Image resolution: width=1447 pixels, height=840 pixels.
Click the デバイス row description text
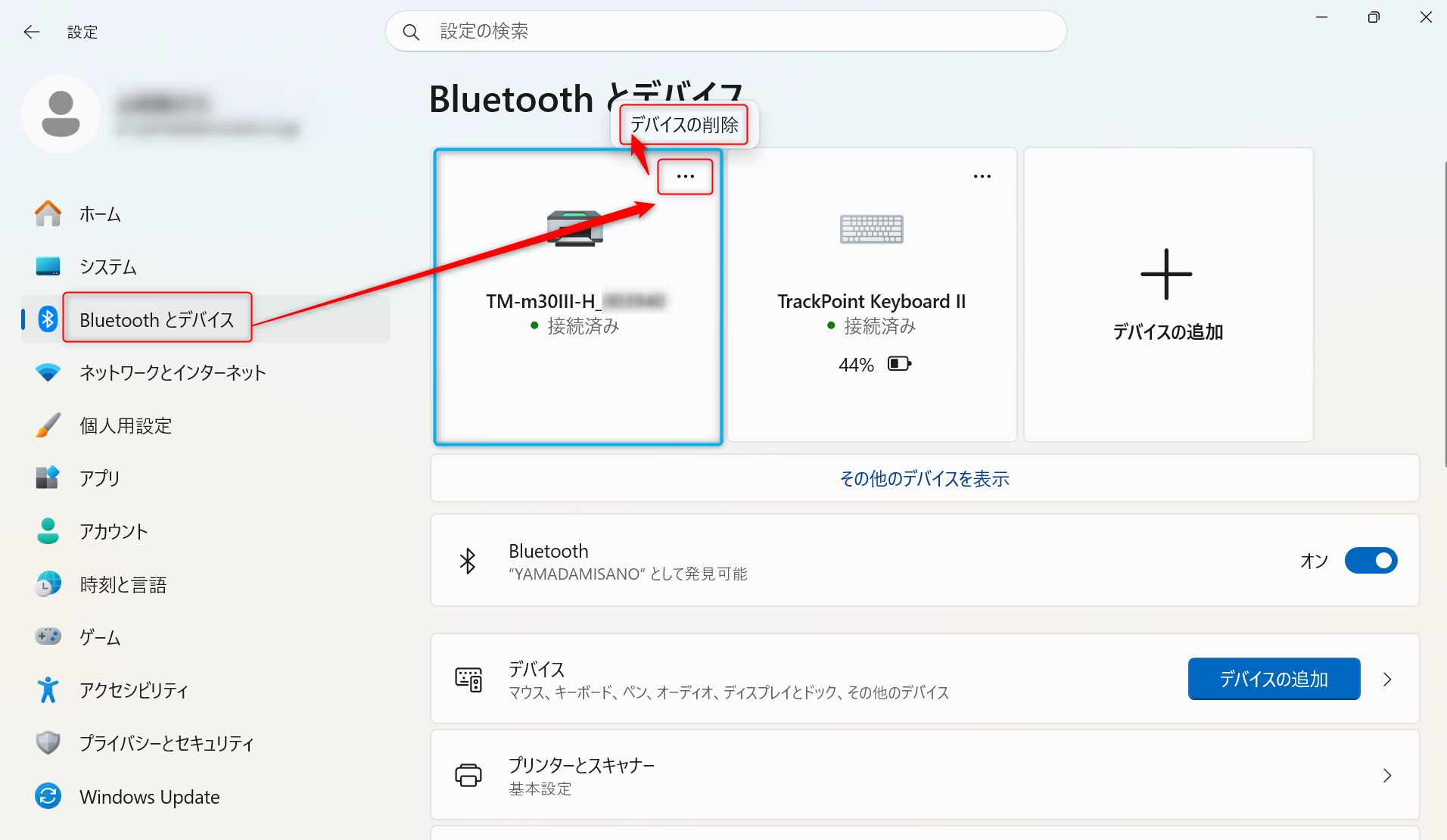tap(729, 693)
